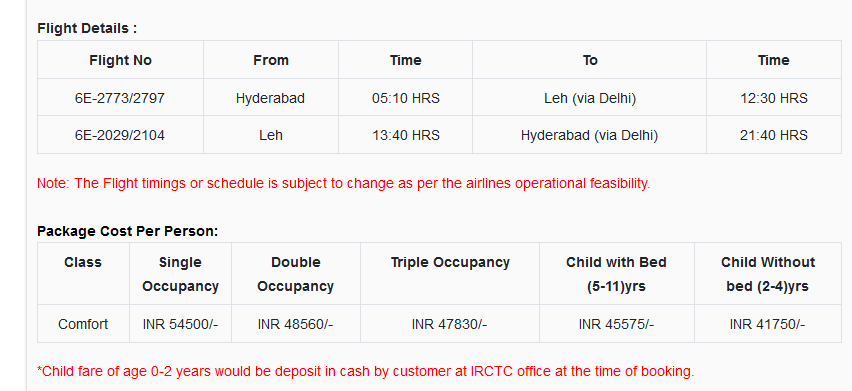Select flight number 6E-2773/2797 cell
Image resolution: width=852 pixels, height=391 pixels.
pos(120,98)
